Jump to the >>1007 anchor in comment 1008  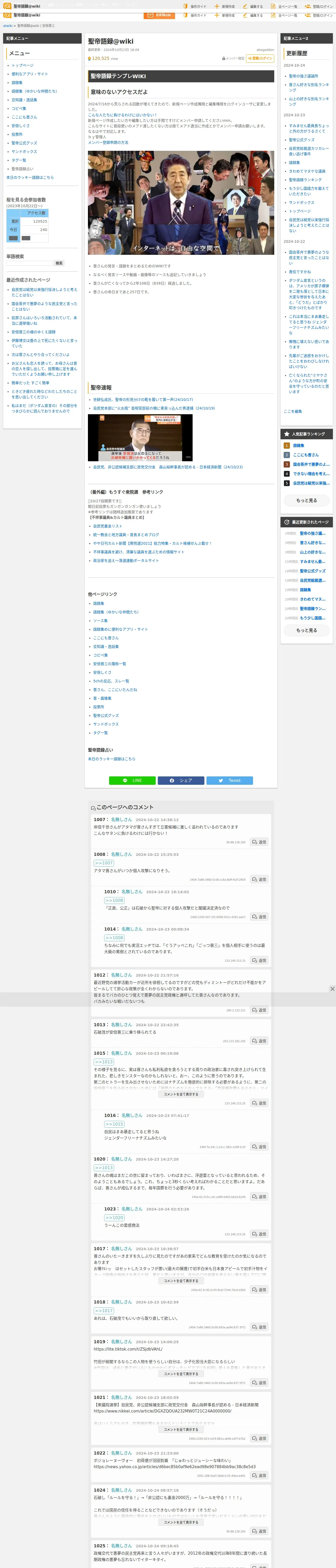pos(104,863)
